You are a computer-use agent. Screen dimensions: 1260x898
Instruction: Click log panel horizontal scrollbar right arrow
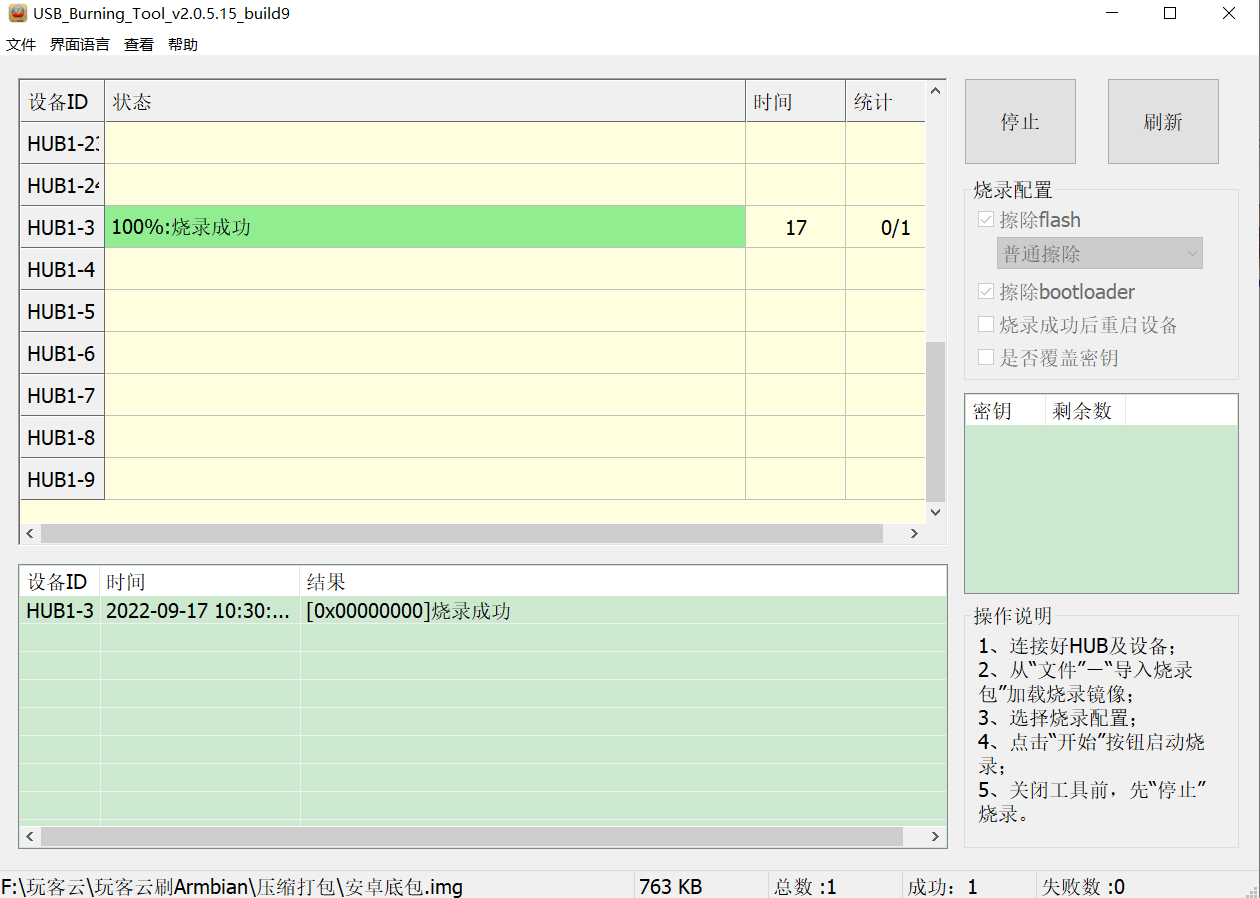click(936, 836)
